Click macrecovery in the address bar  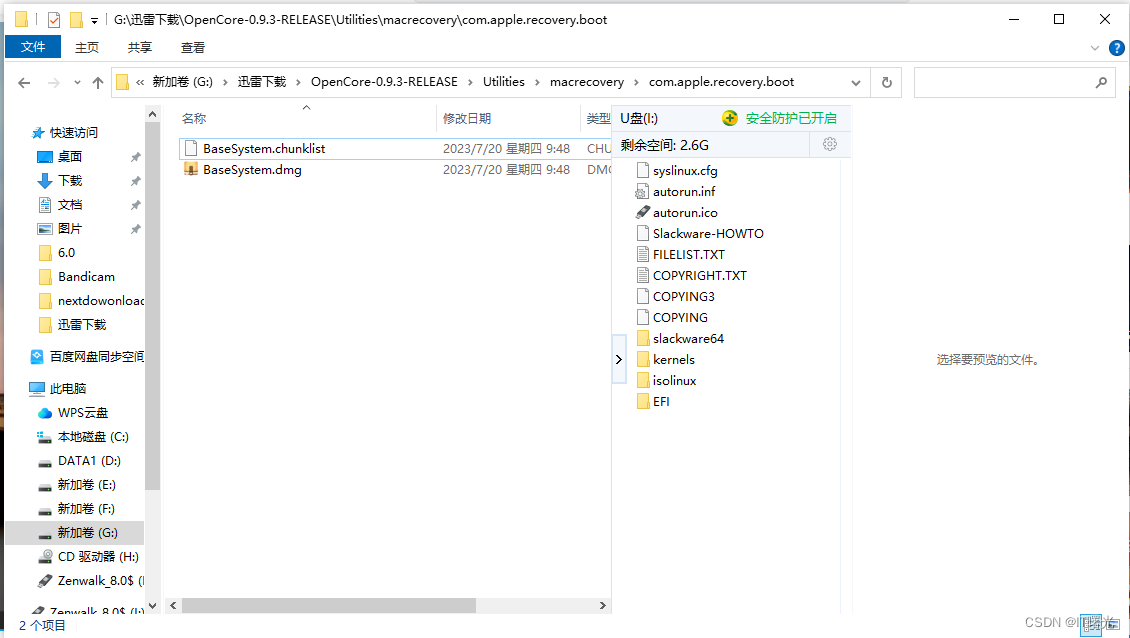coord(587,82)
